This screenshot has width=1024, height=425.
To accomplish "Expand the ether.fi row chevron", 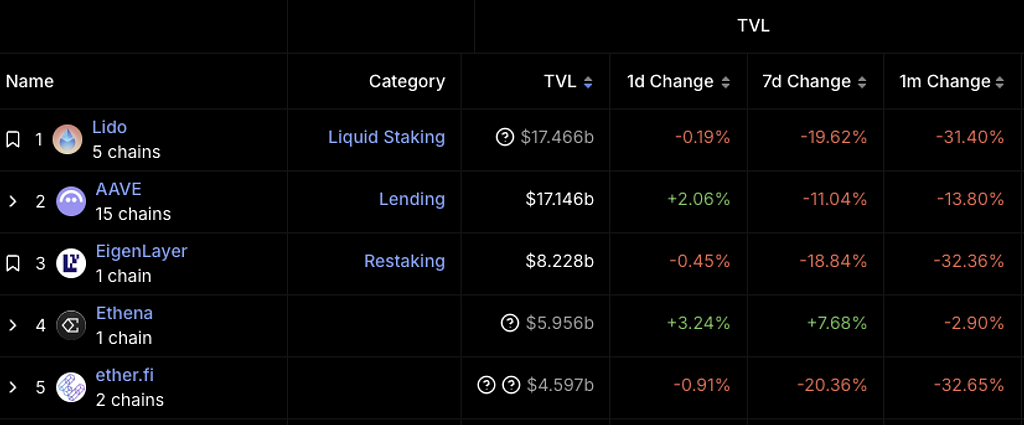I will 13,387.
